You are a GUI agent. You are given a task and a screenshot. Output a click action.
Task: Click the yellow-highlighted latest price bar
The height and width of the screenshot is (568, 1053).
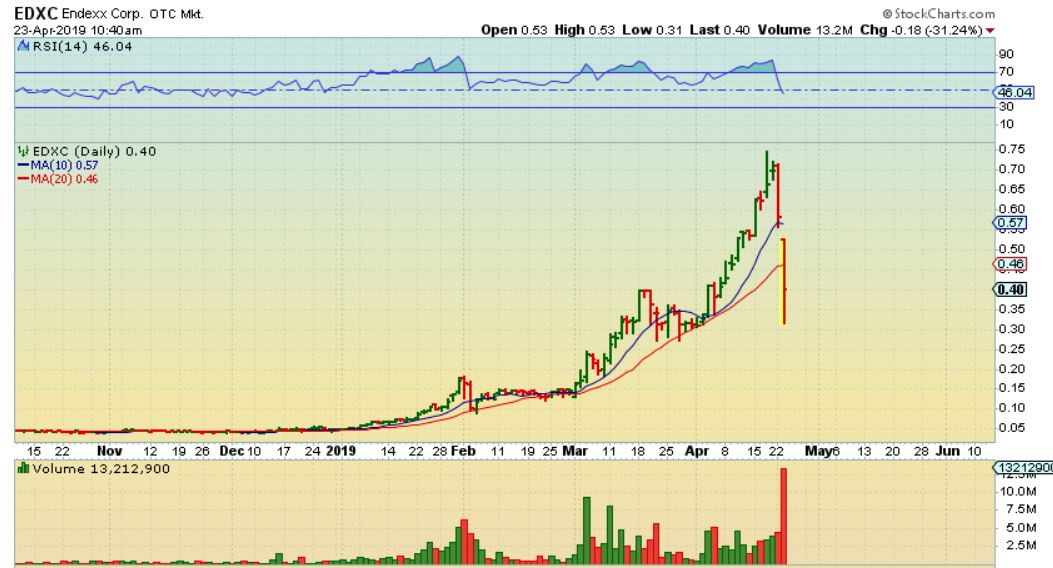(783, 281)
